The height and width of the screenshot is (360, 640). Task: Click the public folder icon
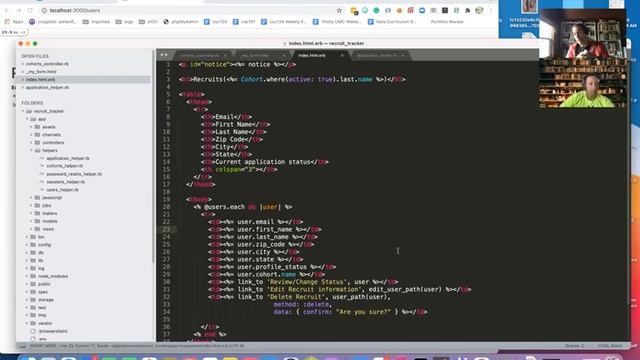pos(33,284)
